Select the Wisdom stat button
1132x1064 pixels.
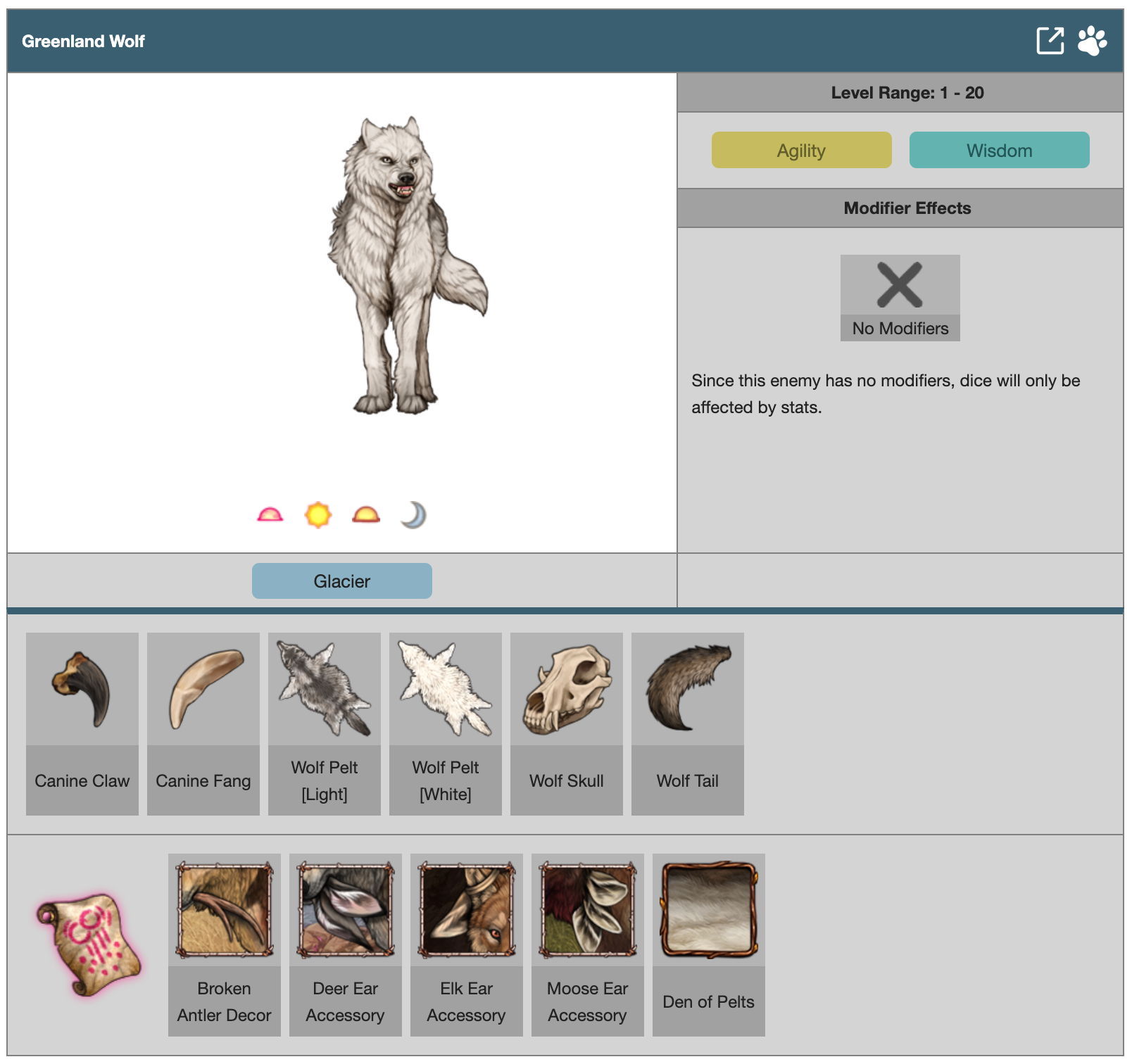(x=999, y=151)
